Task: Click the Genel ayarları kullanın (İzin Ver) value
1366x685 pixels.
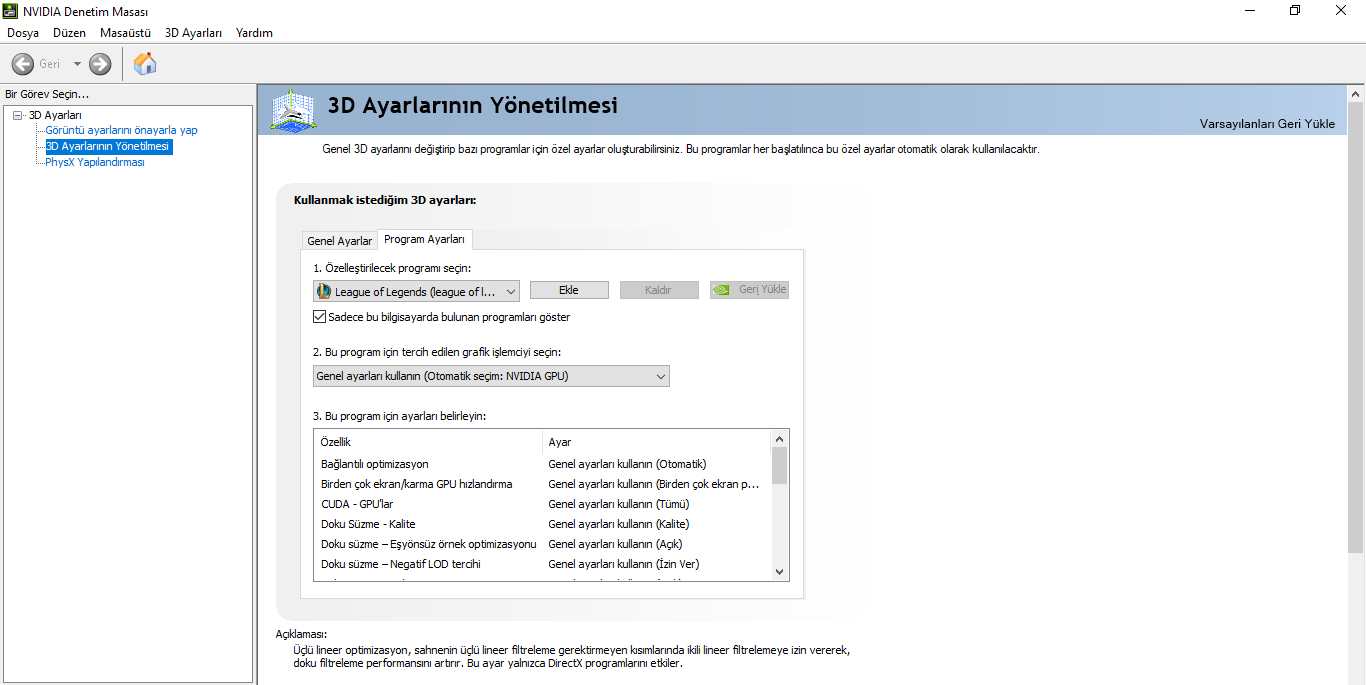Action: click(x=624, y=564)
